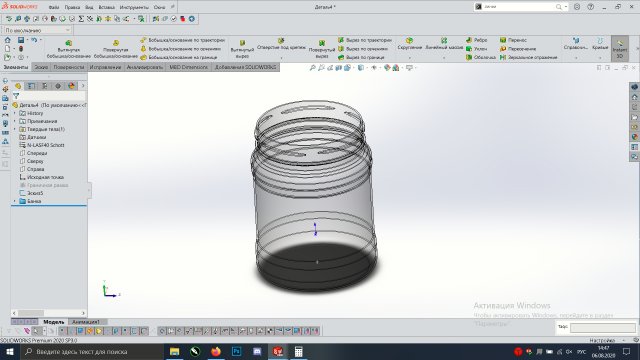The image size is (640, 360).
Task: Click Зеркальное отражение command
Action: (528, 58)
